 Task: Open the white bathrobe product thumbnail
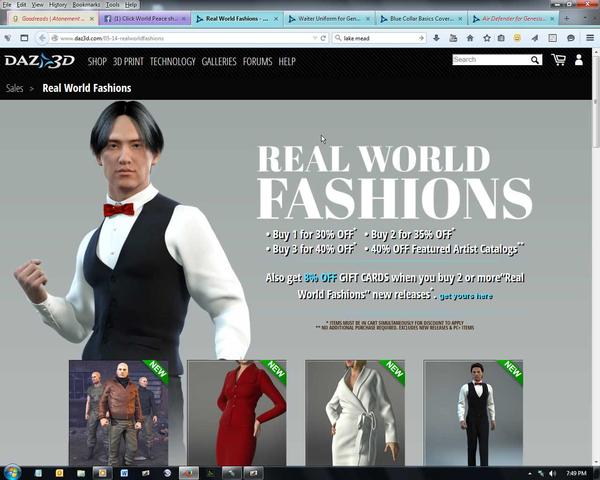pos(355,413)
